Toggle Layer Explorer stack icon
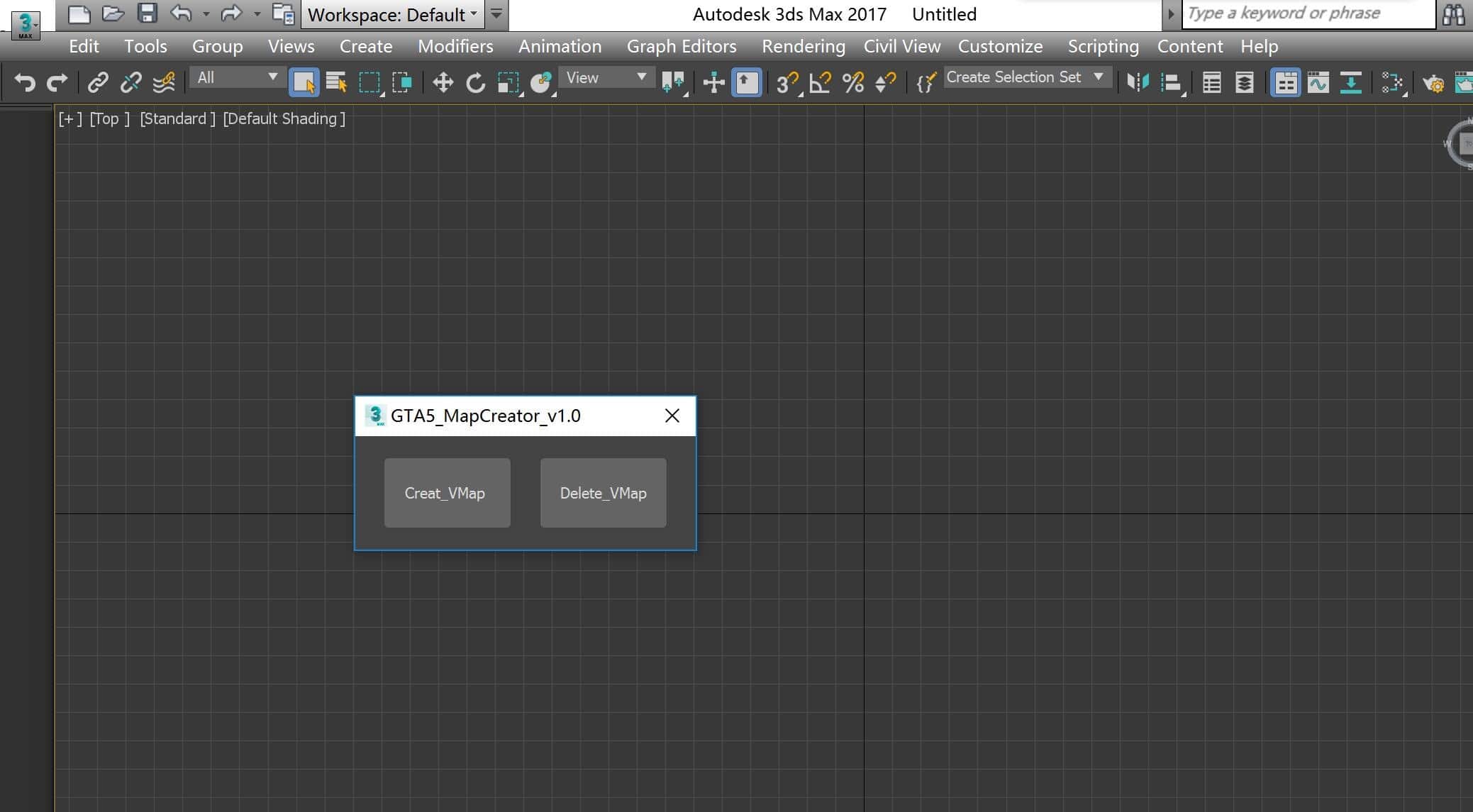The width and height of the screenshot is (1473, 812). click(x=1245, y=82)
